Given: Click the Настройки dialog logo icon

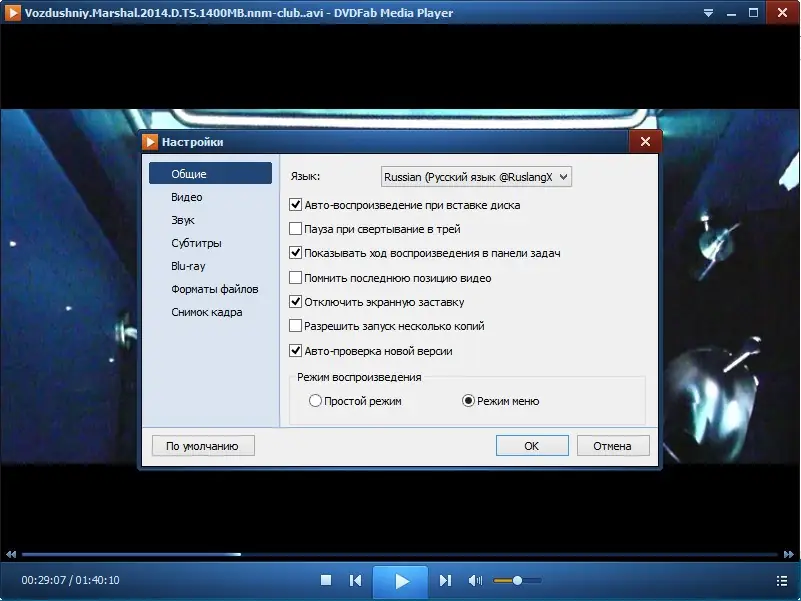Looking at the screenshot, I should coord(150,142).
